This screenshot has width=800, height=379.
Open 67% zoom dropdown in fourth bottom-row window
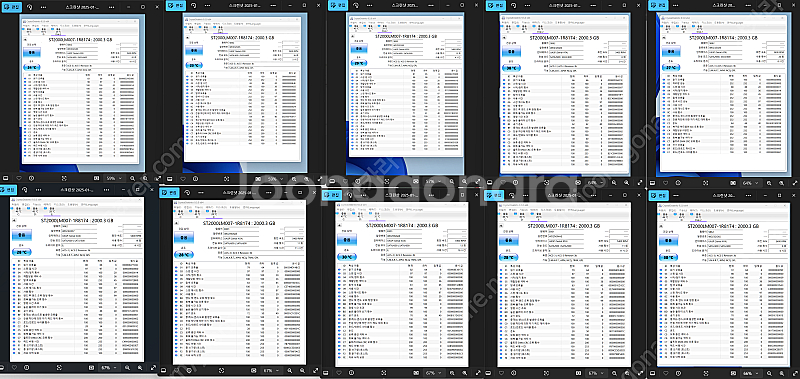[596, 373]
